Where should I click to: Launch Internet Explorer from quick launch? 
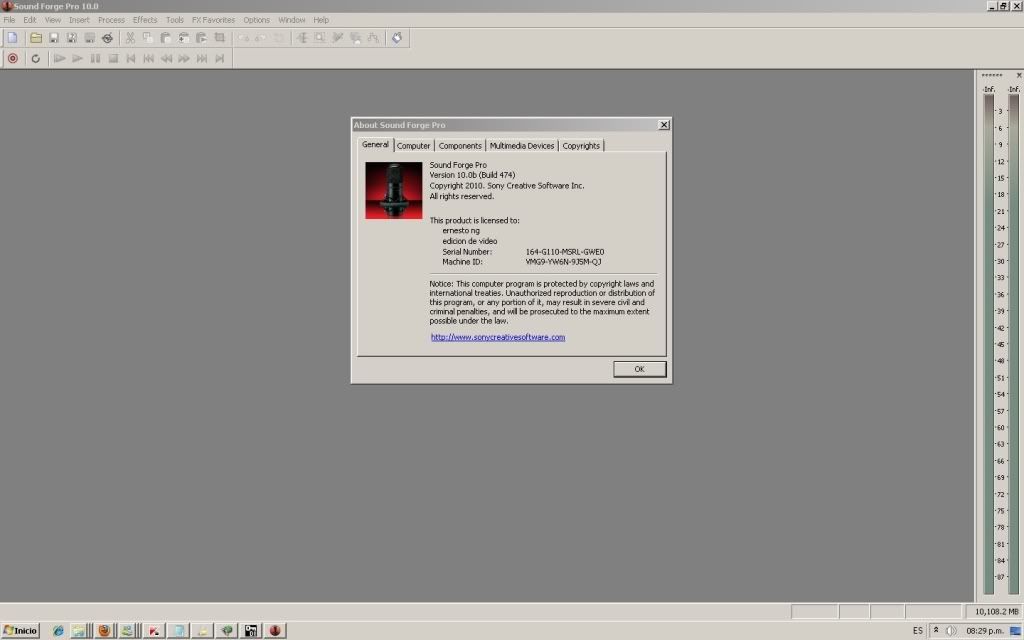tap(58, 630)
